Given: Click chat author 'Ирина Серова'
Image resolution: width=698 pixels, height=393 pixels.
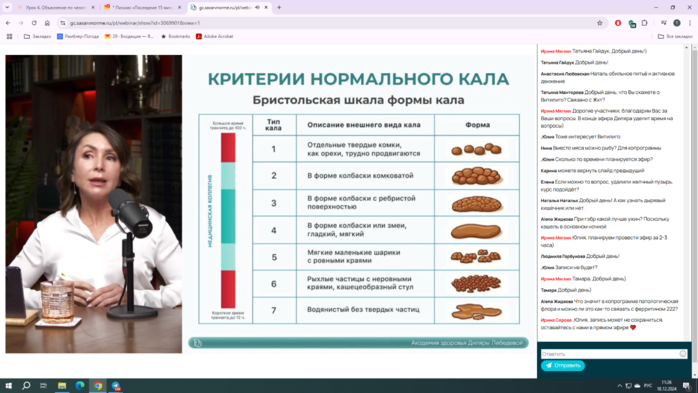Looking at the screenshot, I should 556,320.
